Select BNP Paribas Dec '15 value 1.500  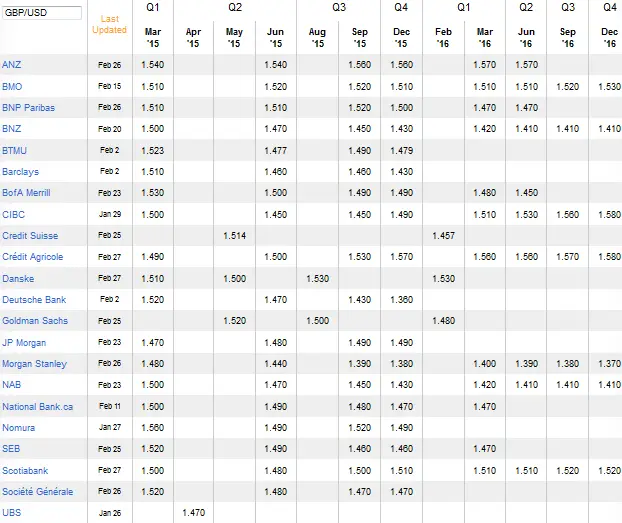coord(401,108)
